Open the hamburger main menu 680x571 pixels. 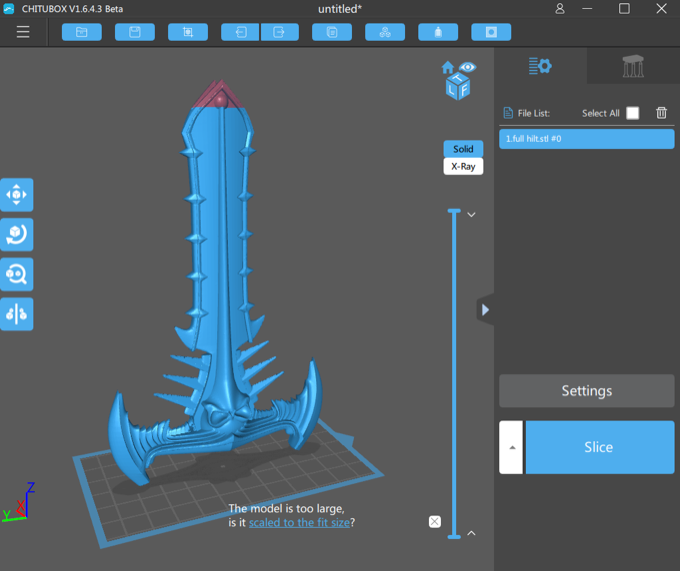[23, 32]
